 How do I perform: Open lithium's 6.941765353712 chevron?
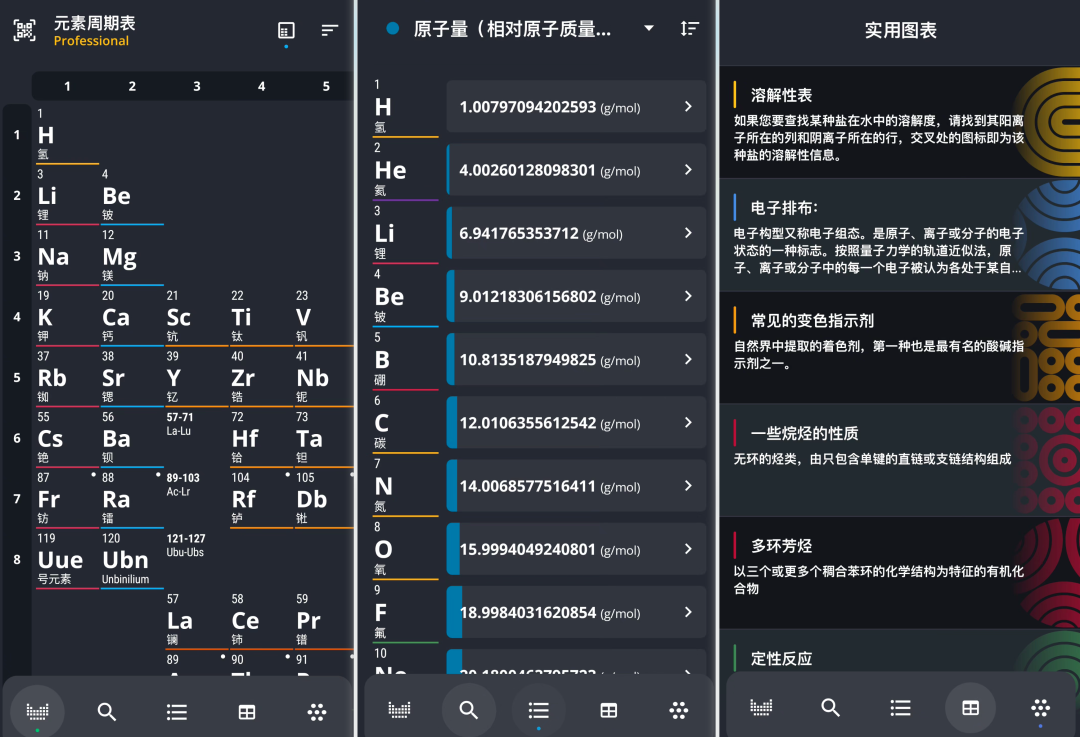click(688, 233)
